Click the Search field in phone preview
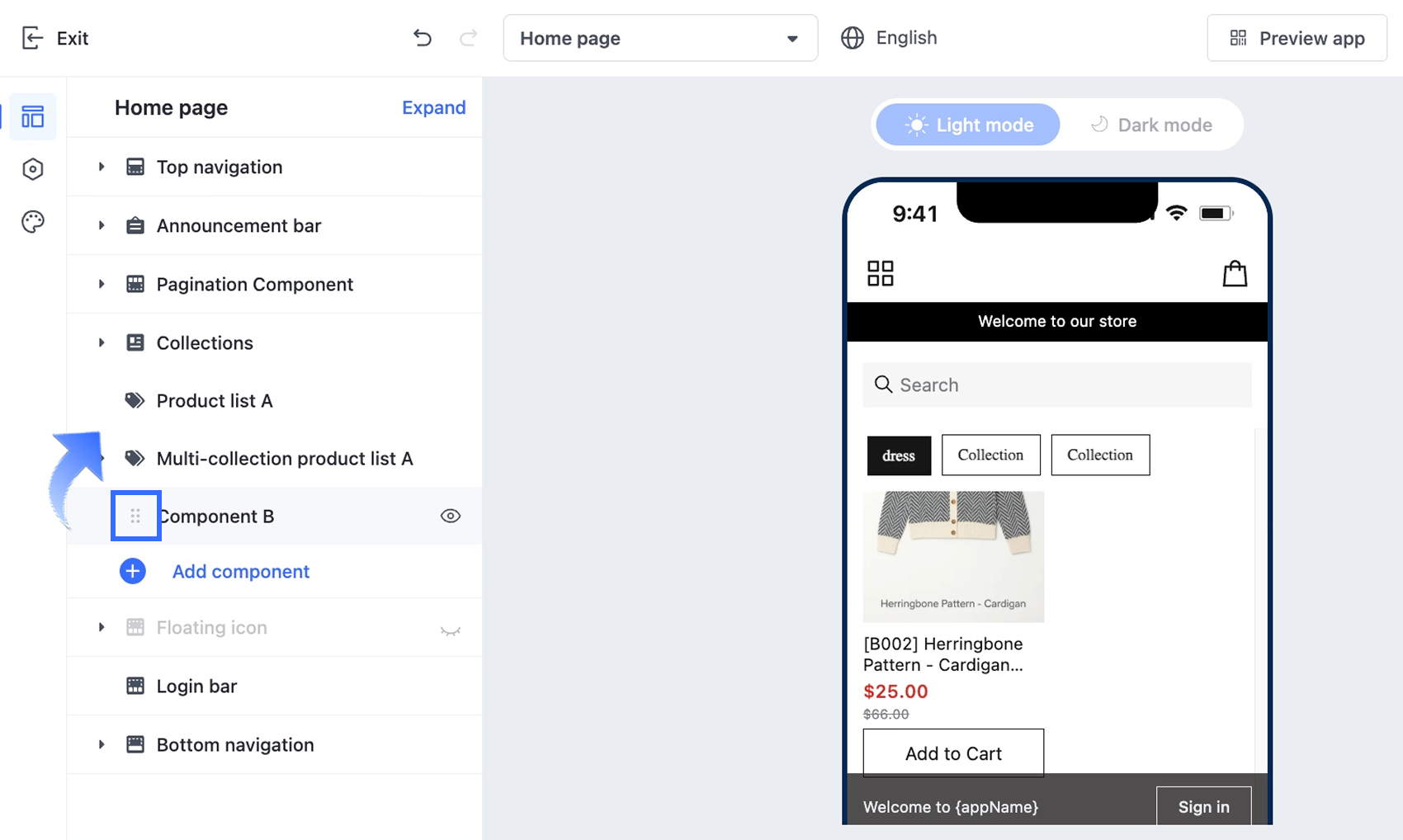1403x840 pixels. (1057, 385)
